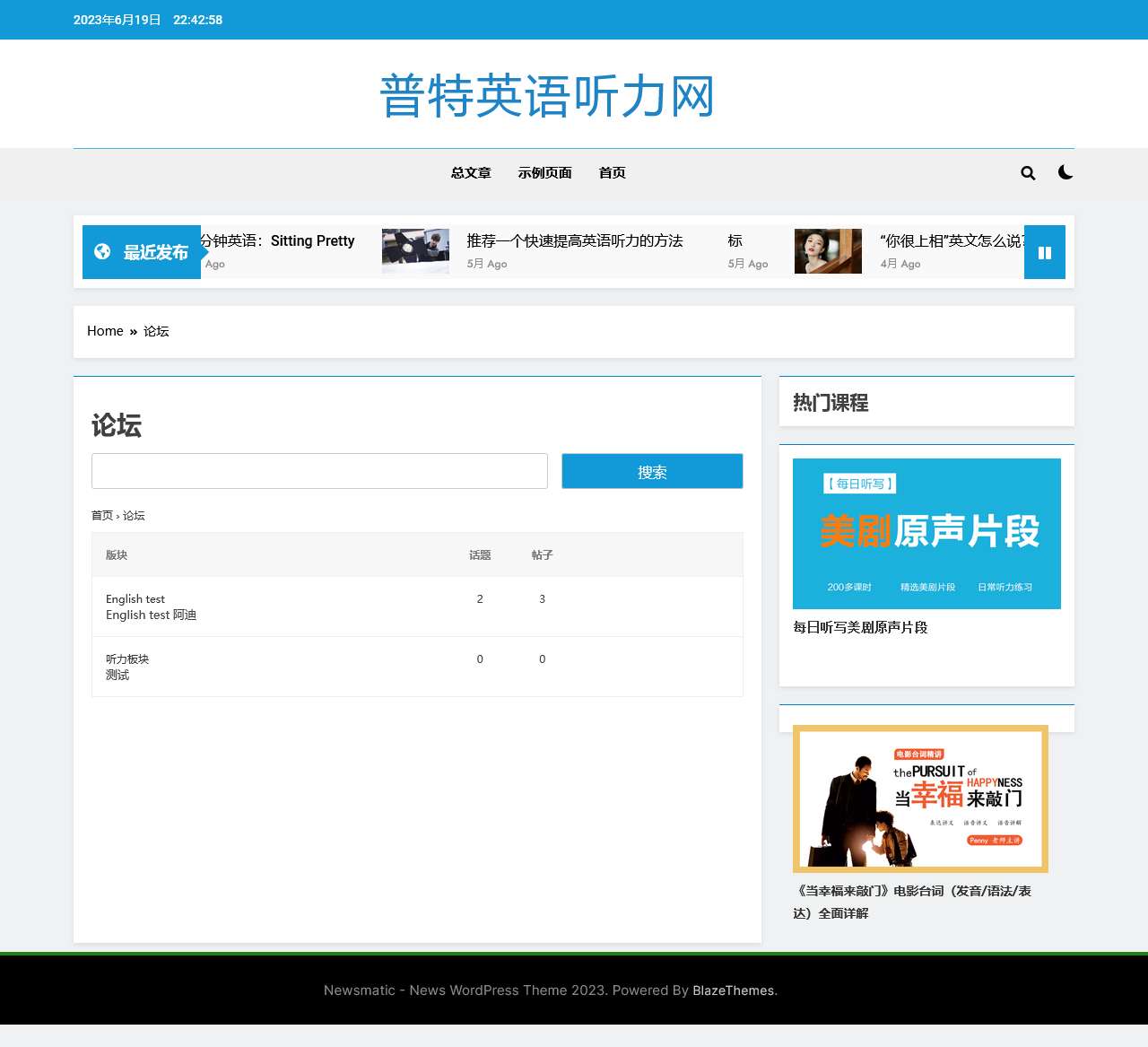Click inside the forum search input box
This screenshot has width=1148, height=1047.
[319, 470]
